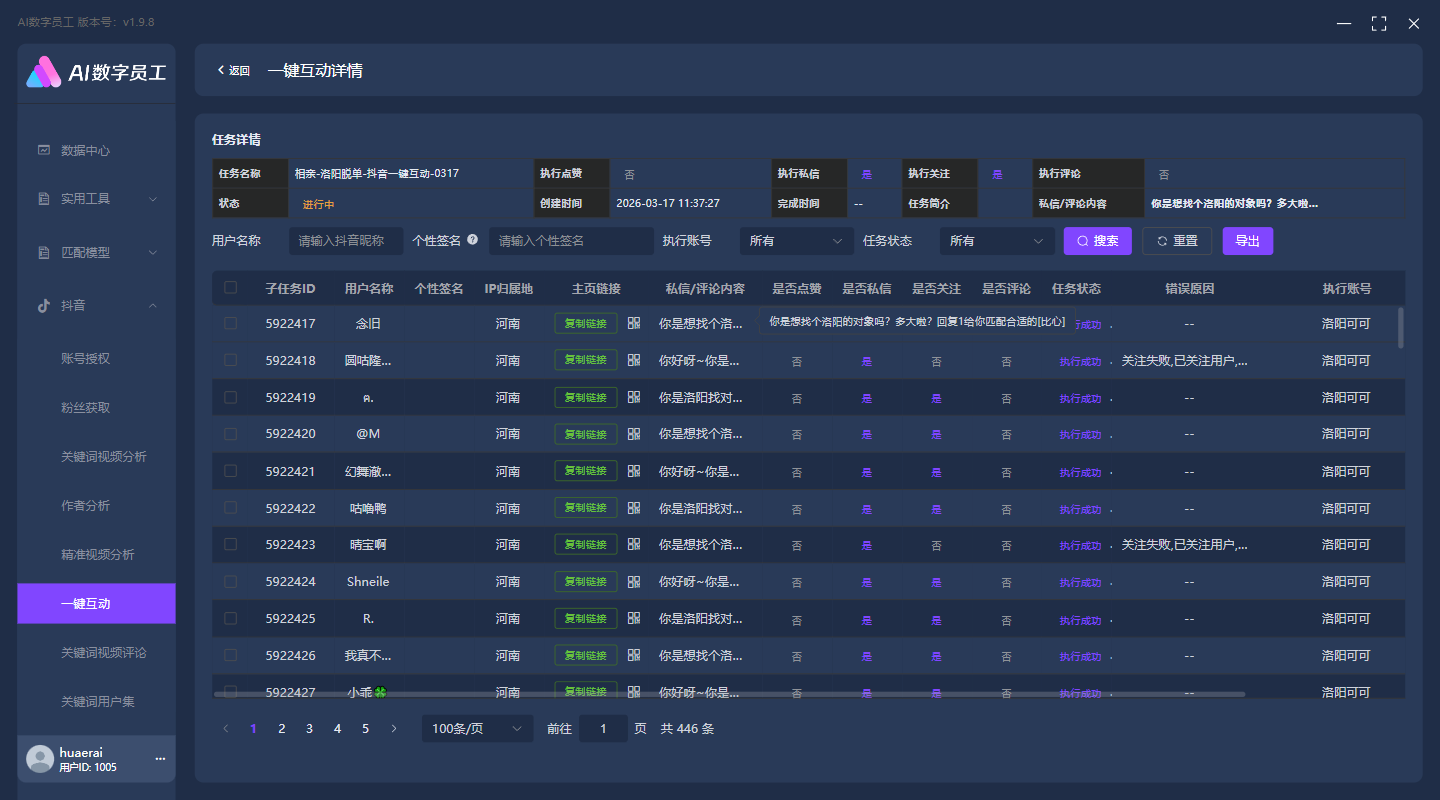Toggle the select-all checkbox in table header

pos(230,287)
